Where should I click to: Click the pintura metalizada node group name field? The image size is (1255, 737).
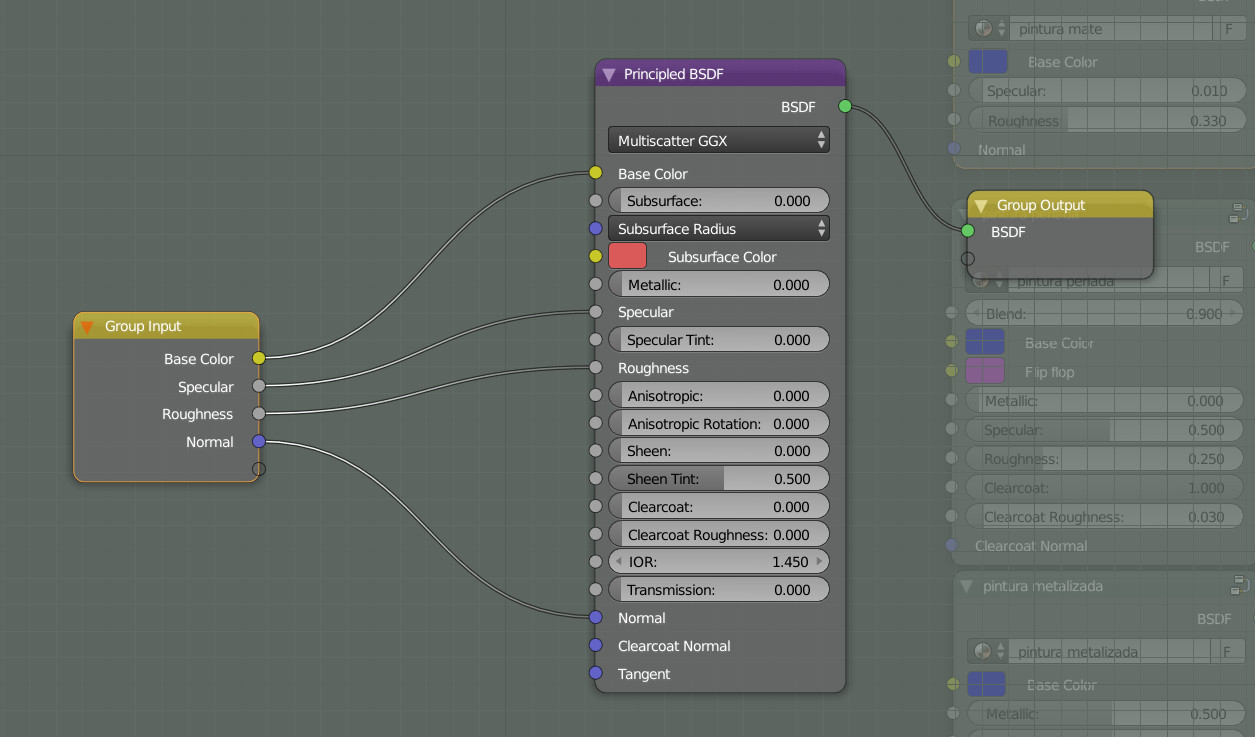1111,652
